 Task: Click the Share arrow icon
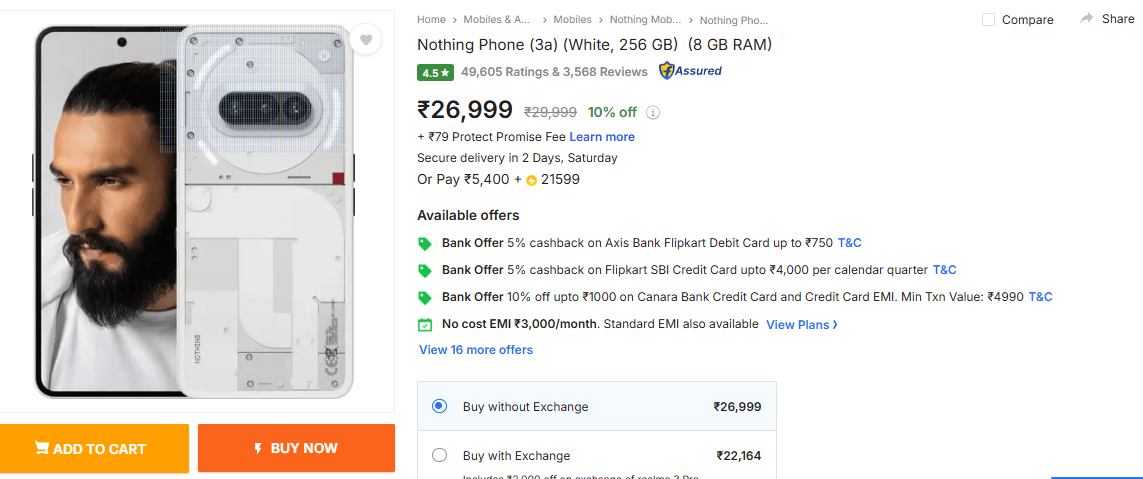pos(1086,19)
